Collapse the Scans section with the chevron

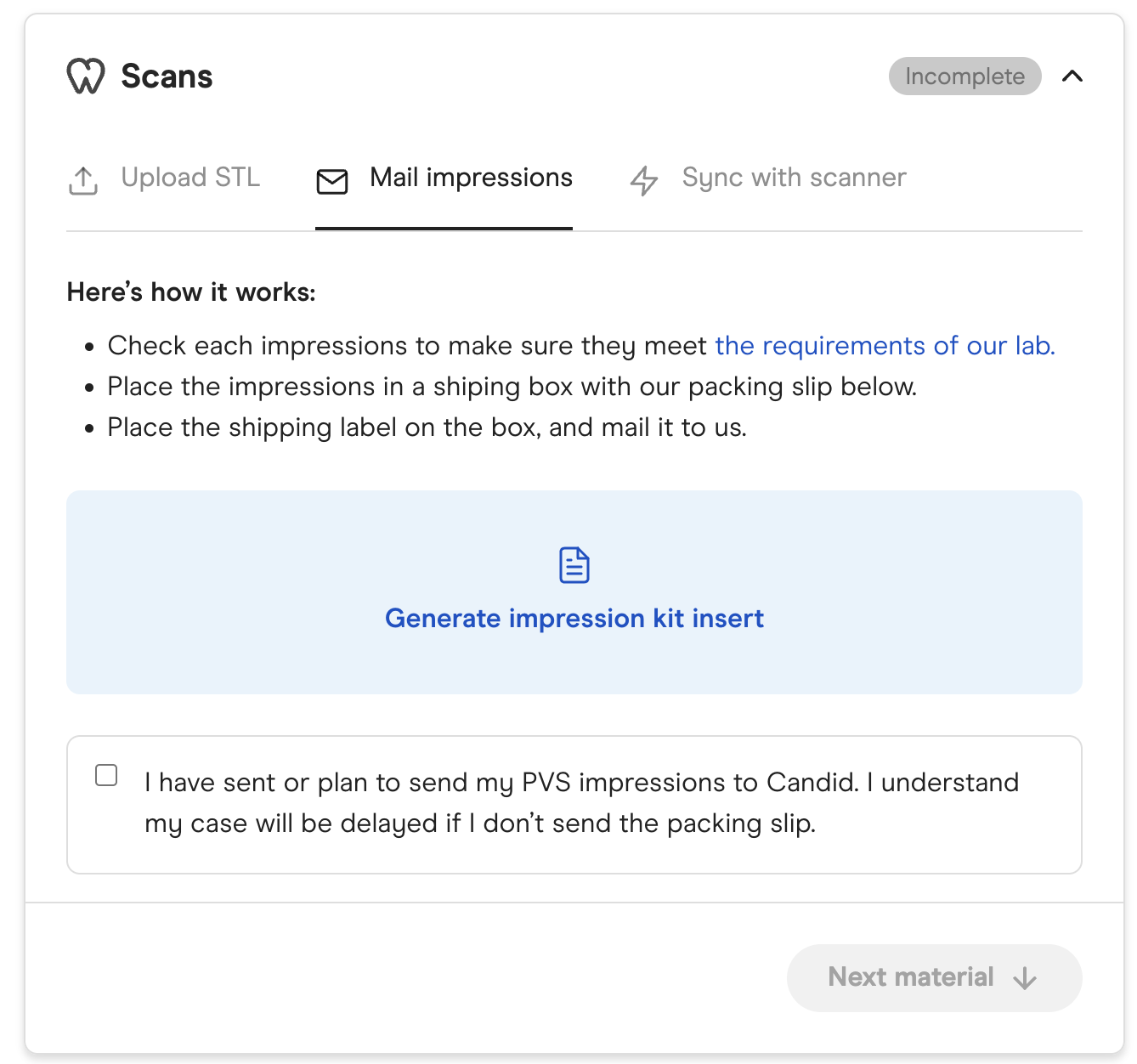point(1072,76)
